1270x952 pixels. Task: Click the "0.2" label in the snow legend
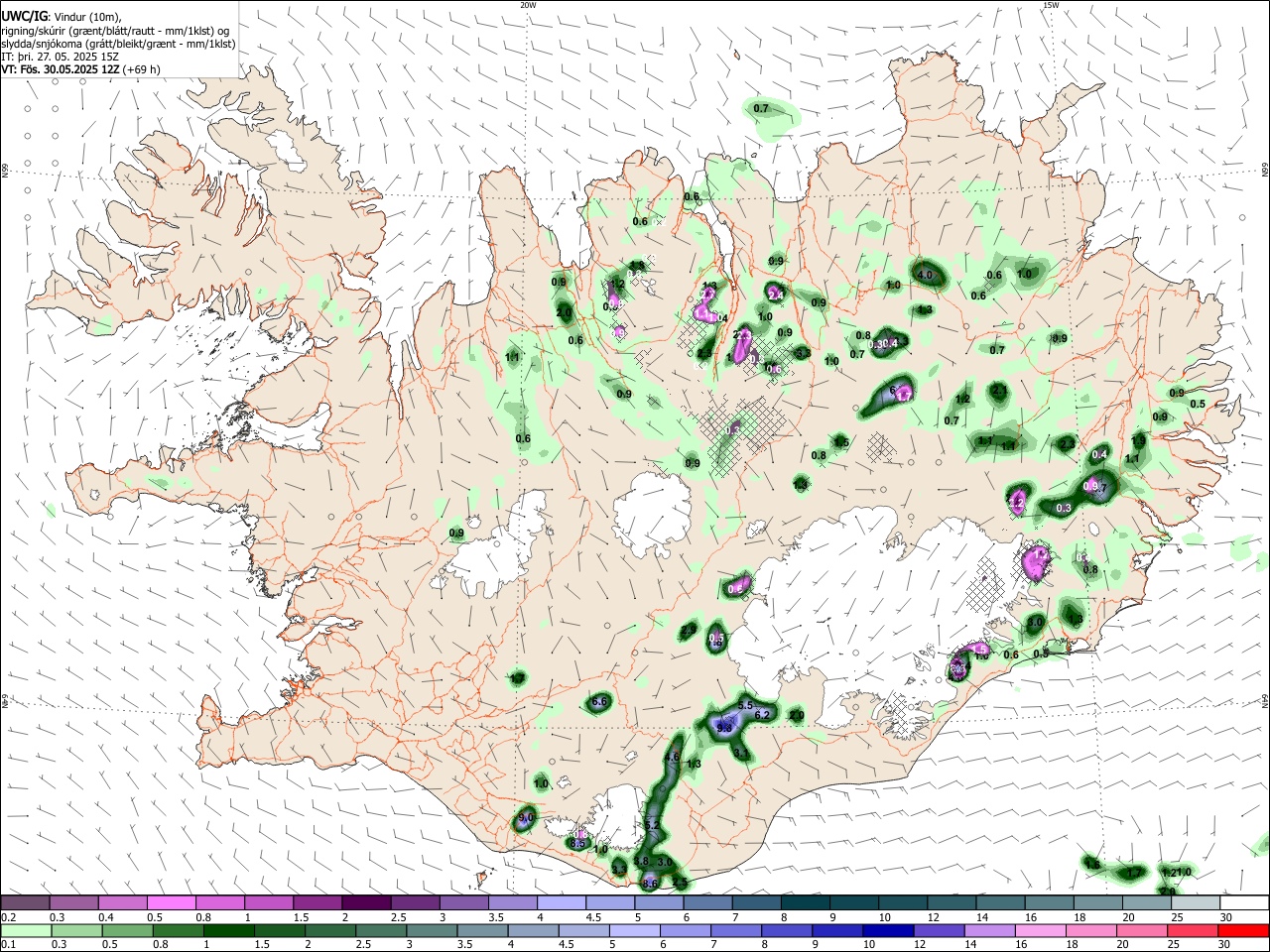pos(9,917)
